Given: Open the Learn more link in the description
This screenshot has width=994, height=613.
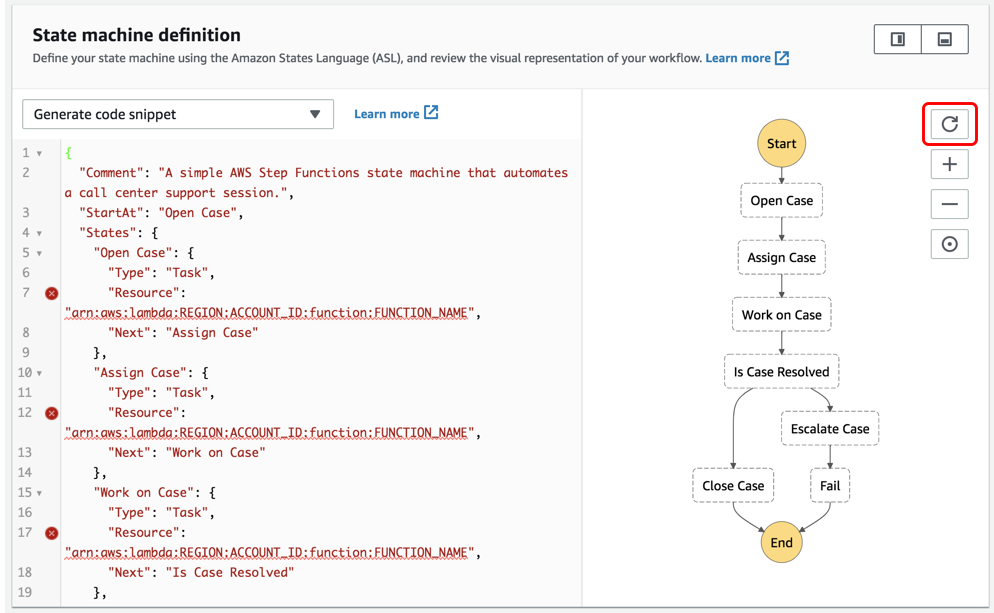Looking at the screenshot, I should 746,58.
